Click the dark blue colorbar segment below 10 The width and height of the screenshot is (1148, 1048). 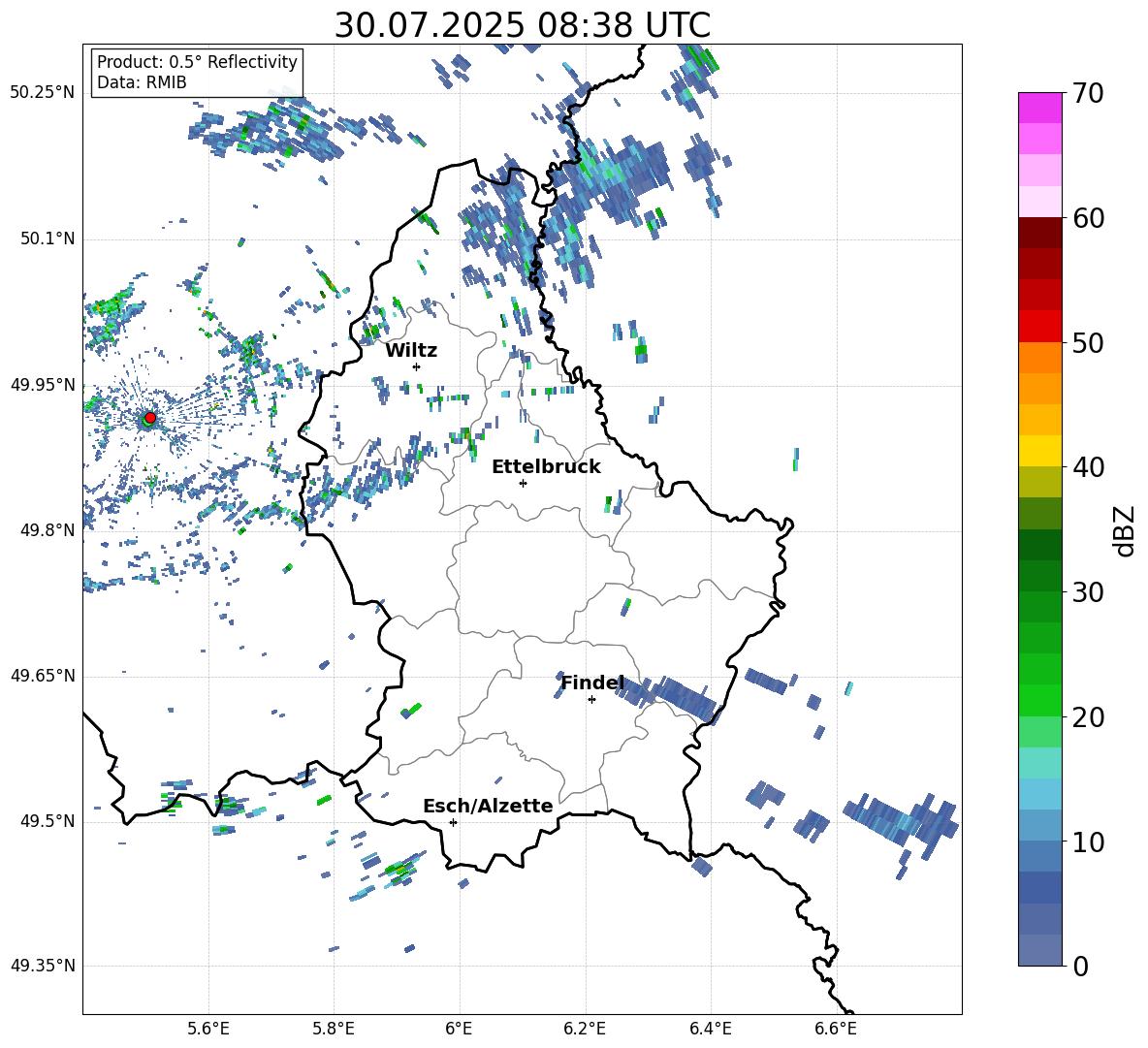click(x=1039, y=888)
